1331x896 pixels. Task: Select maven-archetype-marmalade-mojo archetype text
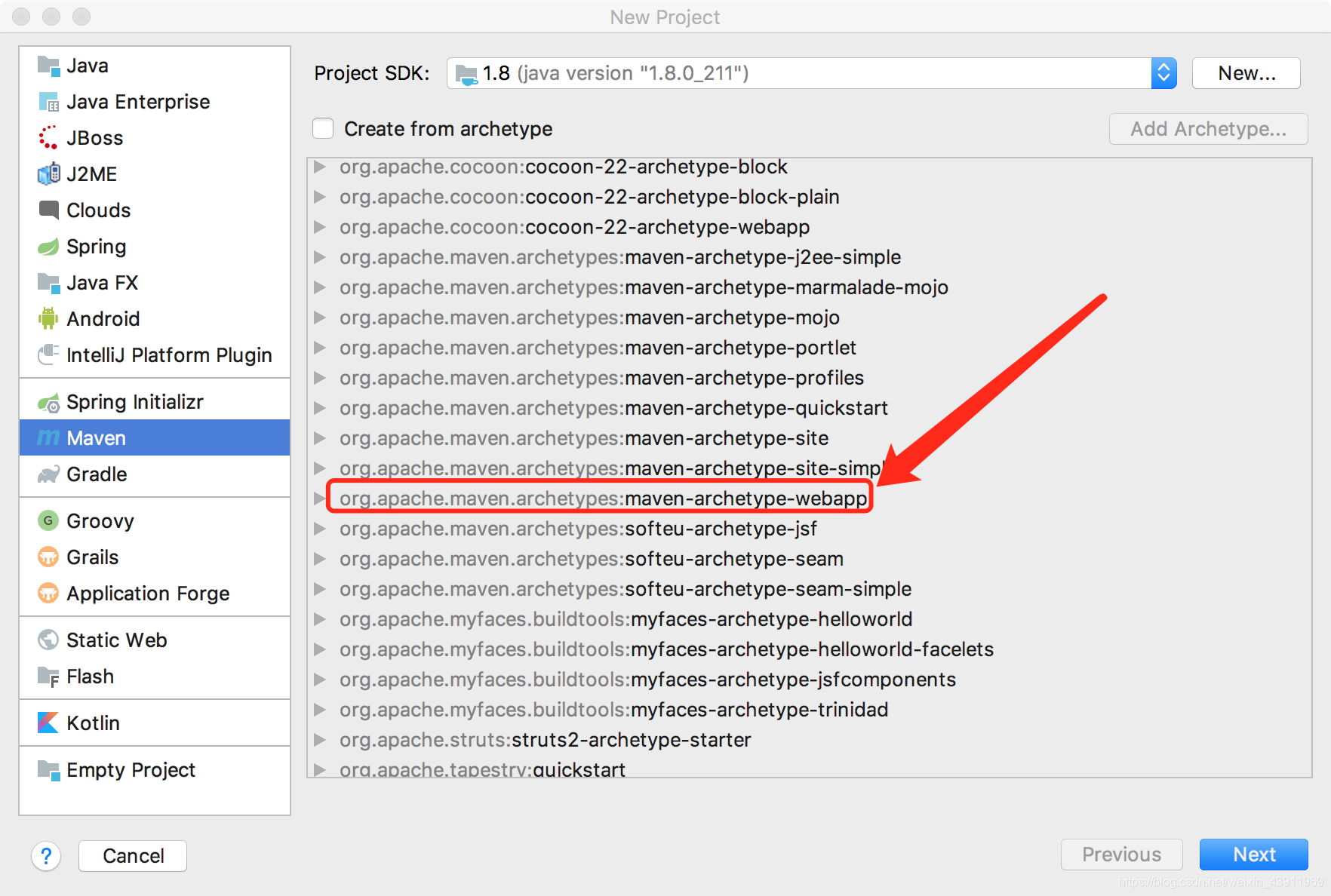(x=644, y=287)
